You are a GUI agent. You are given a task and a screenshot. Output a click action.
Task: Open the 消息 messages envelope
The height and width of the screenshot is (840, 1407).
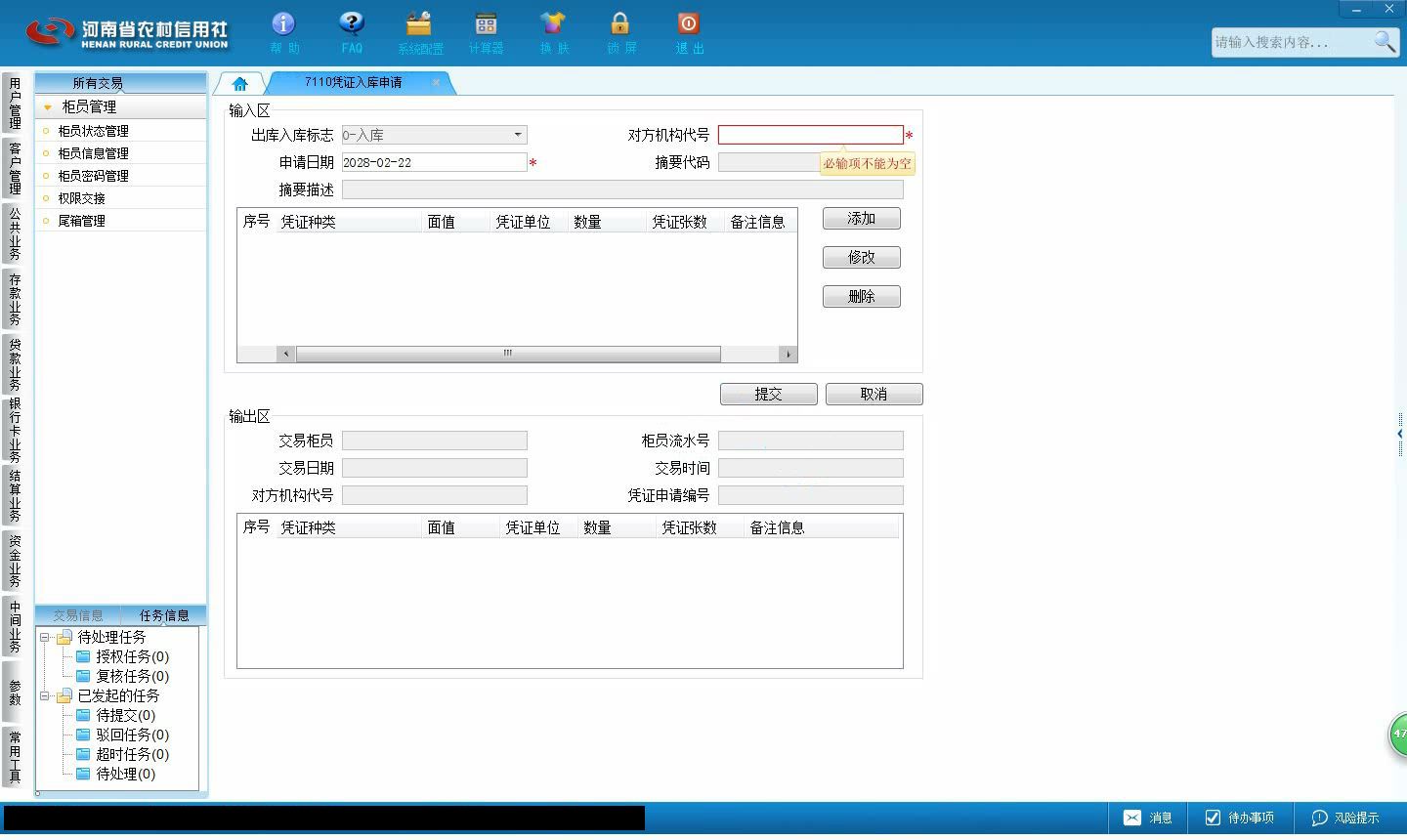pos(1132,818)
